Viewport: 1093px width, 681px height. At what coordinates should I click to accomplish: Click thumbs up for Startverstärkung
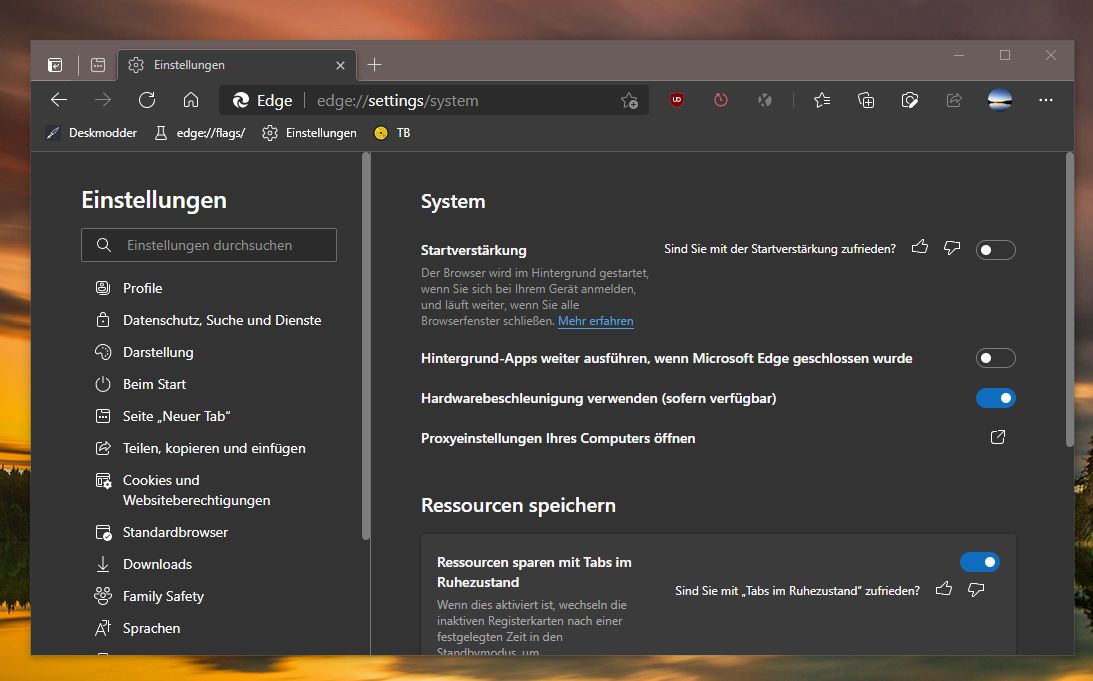920,248
